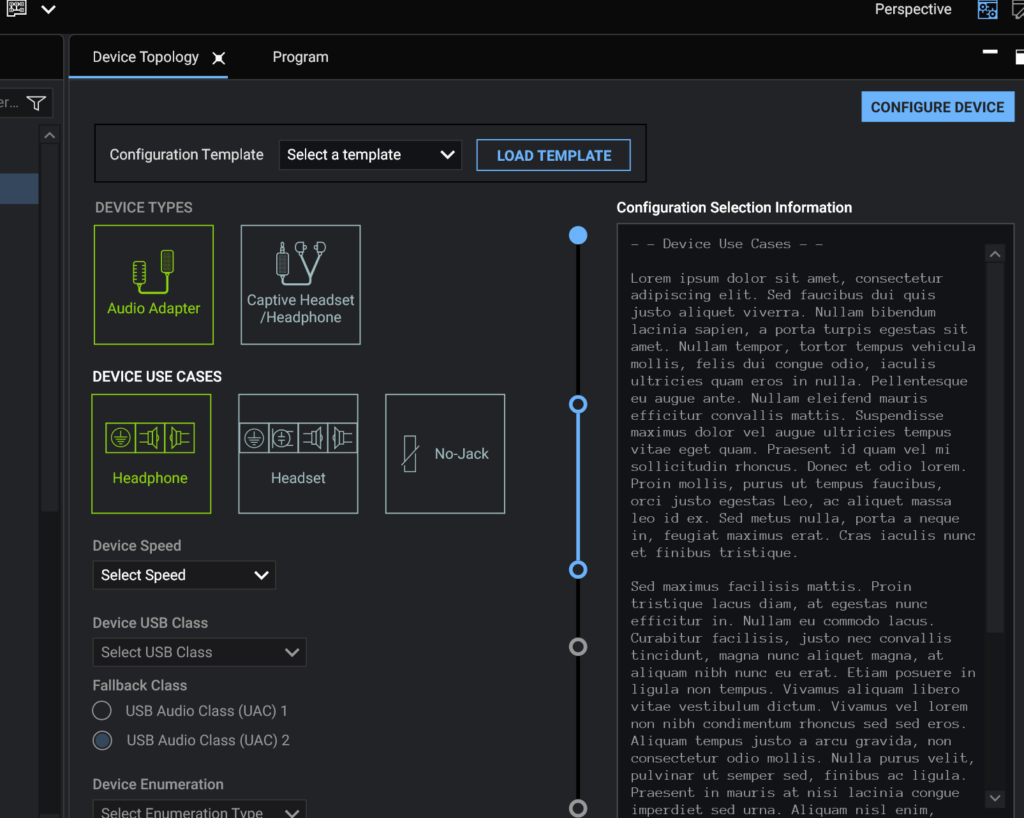Choose the No-Jack use case

pyautogui.click(x=445, y=454)
